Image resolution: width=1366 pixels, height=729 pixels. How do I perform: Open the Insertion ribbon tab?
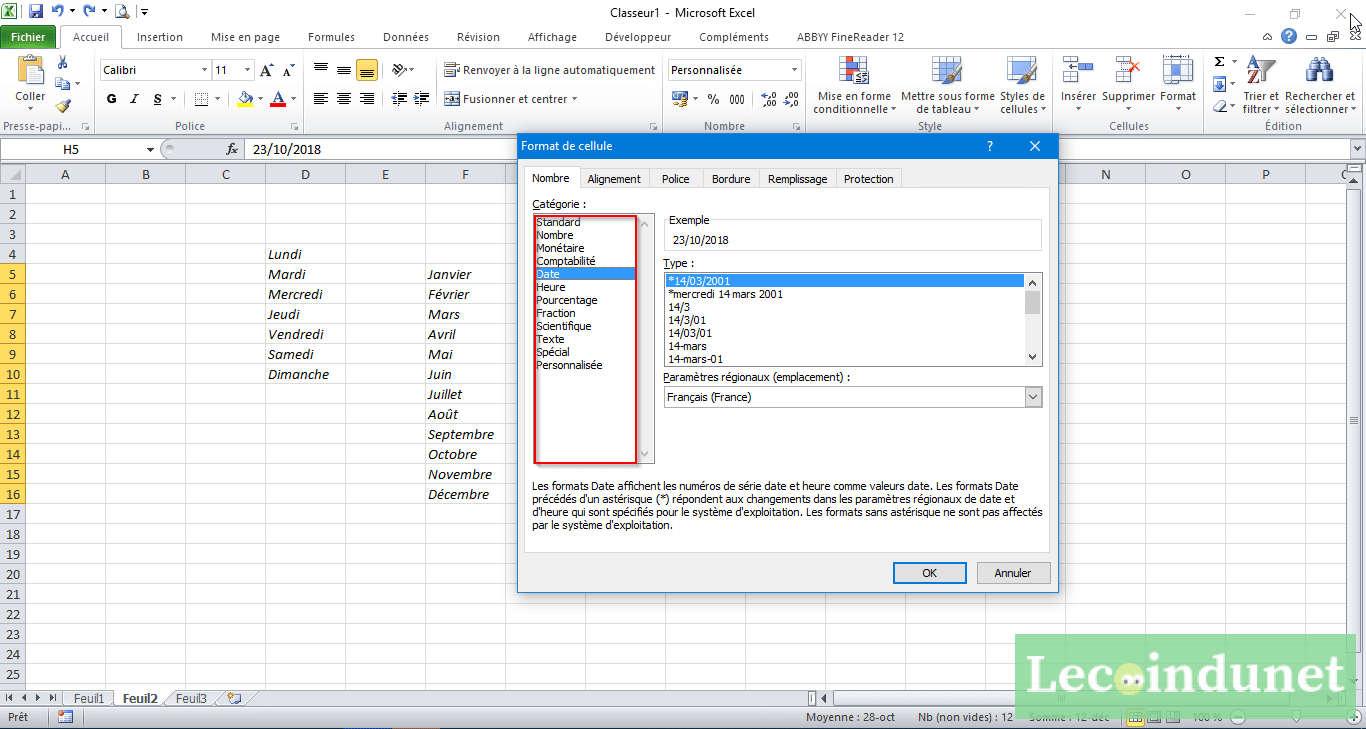pyautogui.click(x=161, y=36)
